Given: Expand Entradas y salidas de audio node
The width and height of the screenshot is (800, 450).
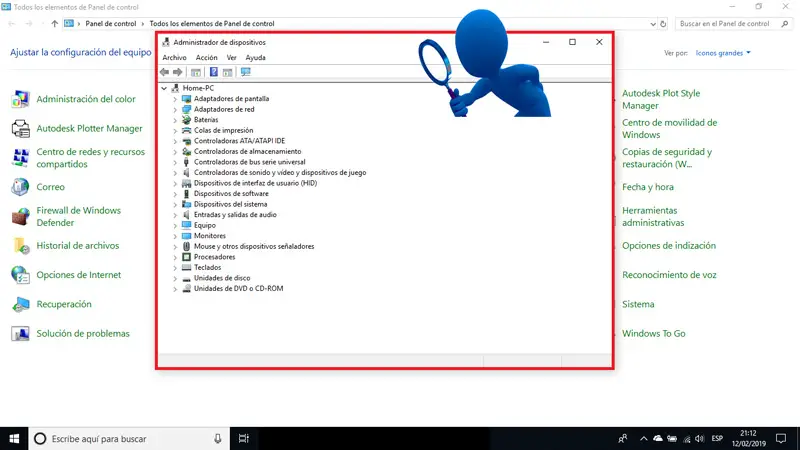Looking at the screenshot, I should [x=175, y=215].
